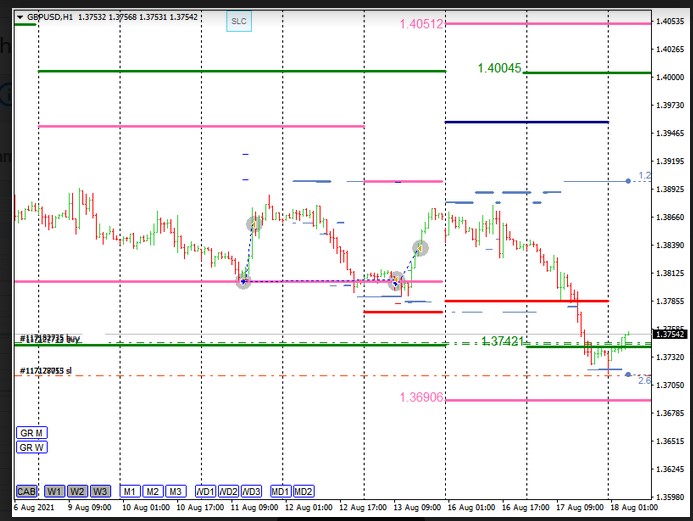The width and height of the screenshot is (693, 521).
Task: Click the M2 button
Action: [x=152, y=491]
